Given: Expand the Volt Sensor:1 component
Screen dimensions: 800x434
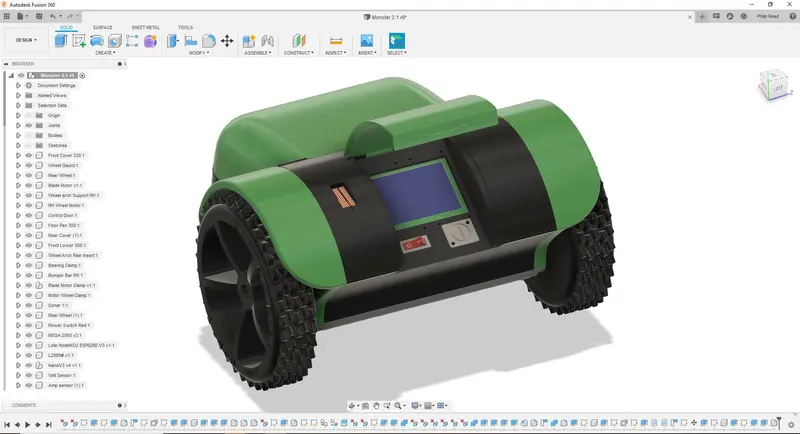Looking at the screenshot, I should click(18, 375).
